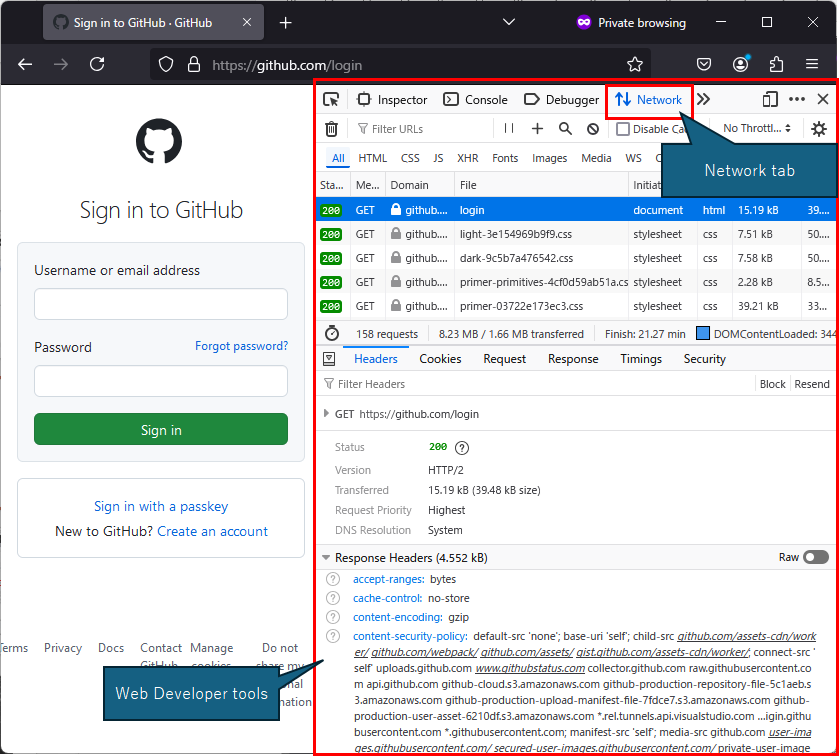Open the Pocket save icon
Image resolution: width=839 pixels, height=756 pixels.
click(x=704, y=65)
